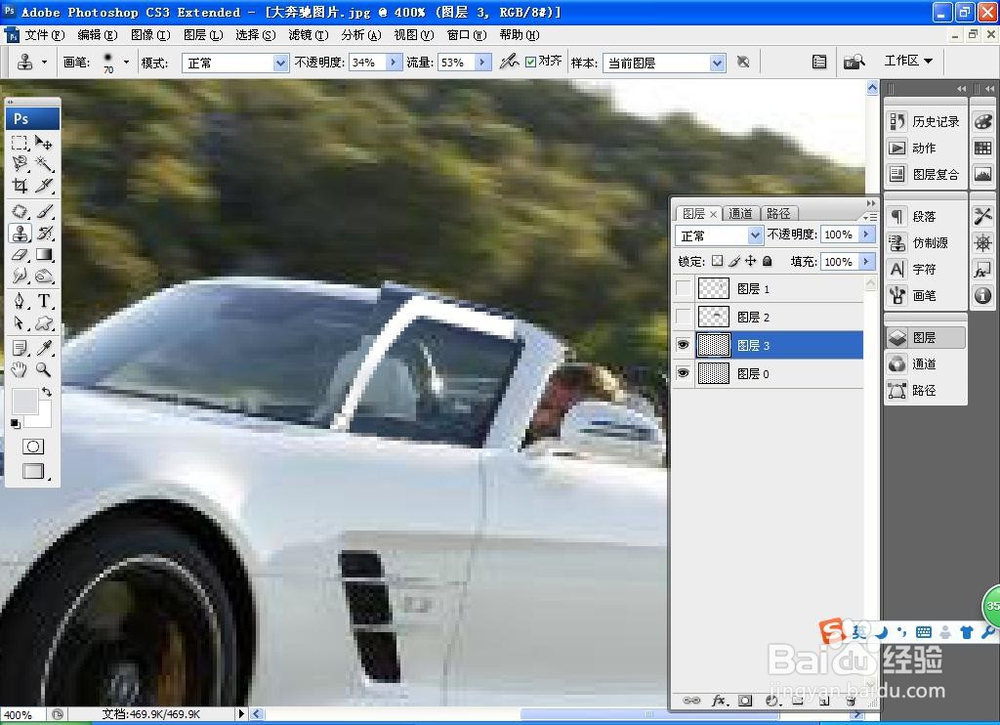Viewport: 1000px width, 725px height.
Task: Open the brush preset picker dropdown
Action: 126,62
